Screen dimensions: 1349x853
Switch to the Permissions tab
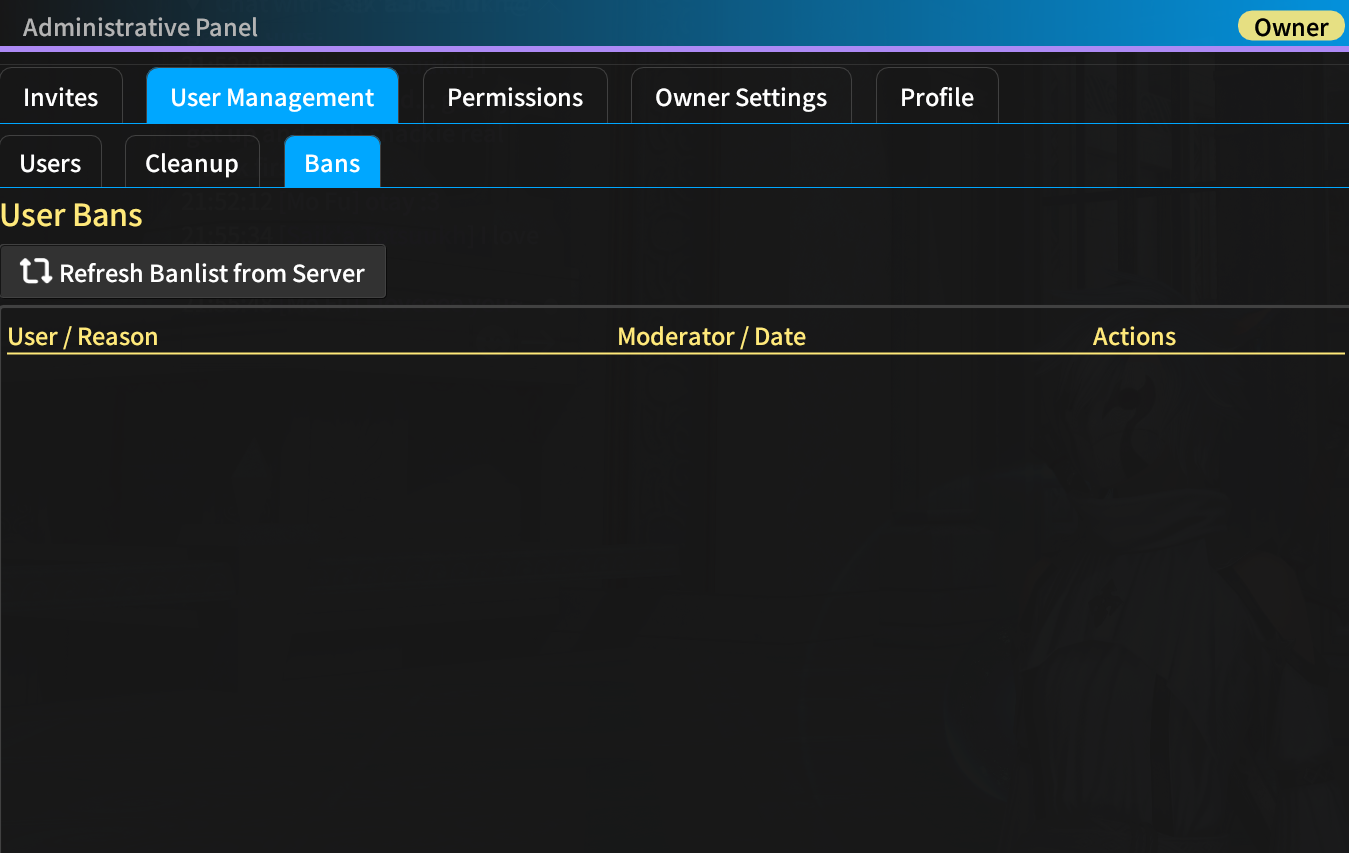tap(515, 96)
